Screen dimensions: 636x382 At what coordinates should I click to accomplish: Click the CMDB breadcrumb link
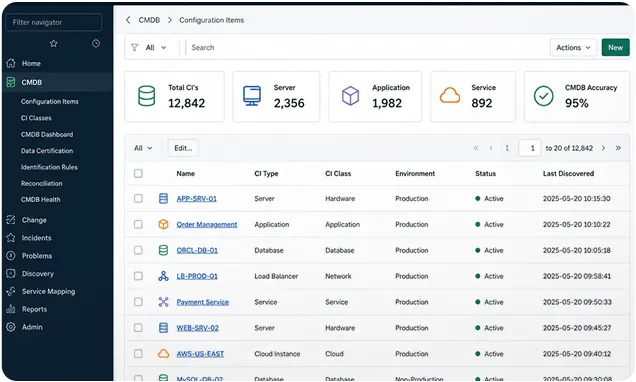(149, 20)
